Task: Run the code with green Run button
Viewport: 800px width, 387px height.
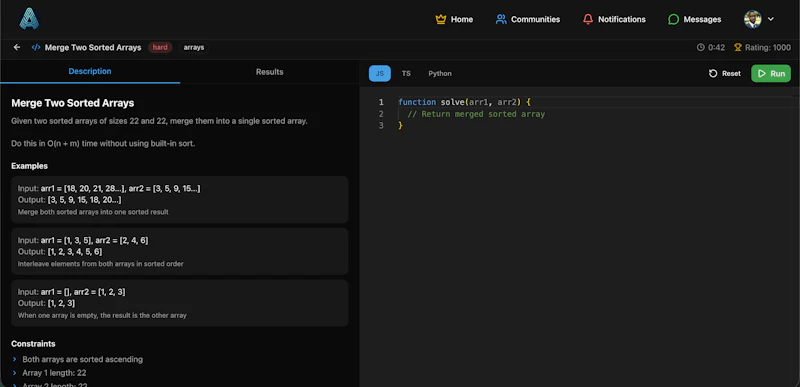Action: pos(771,73)
